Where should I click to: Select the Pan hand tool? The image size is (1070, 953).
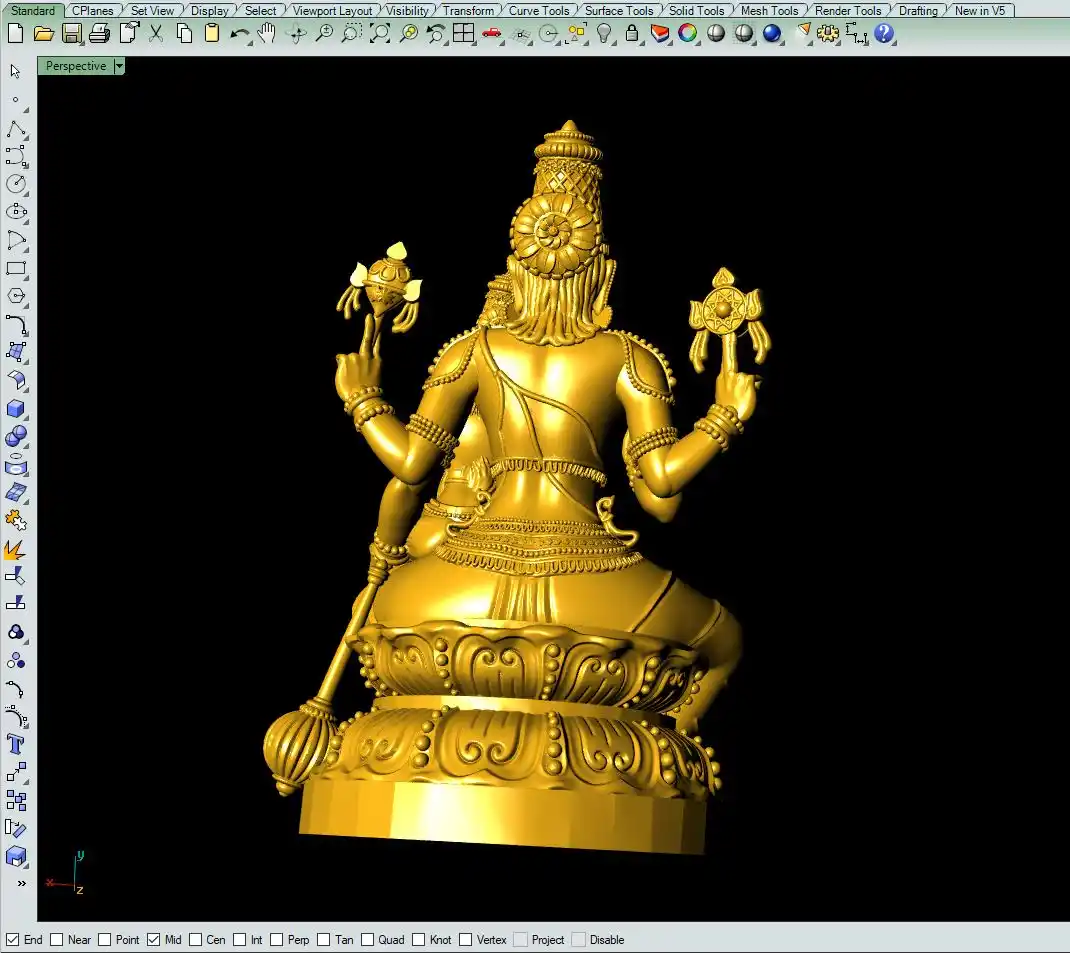point(266,33)
